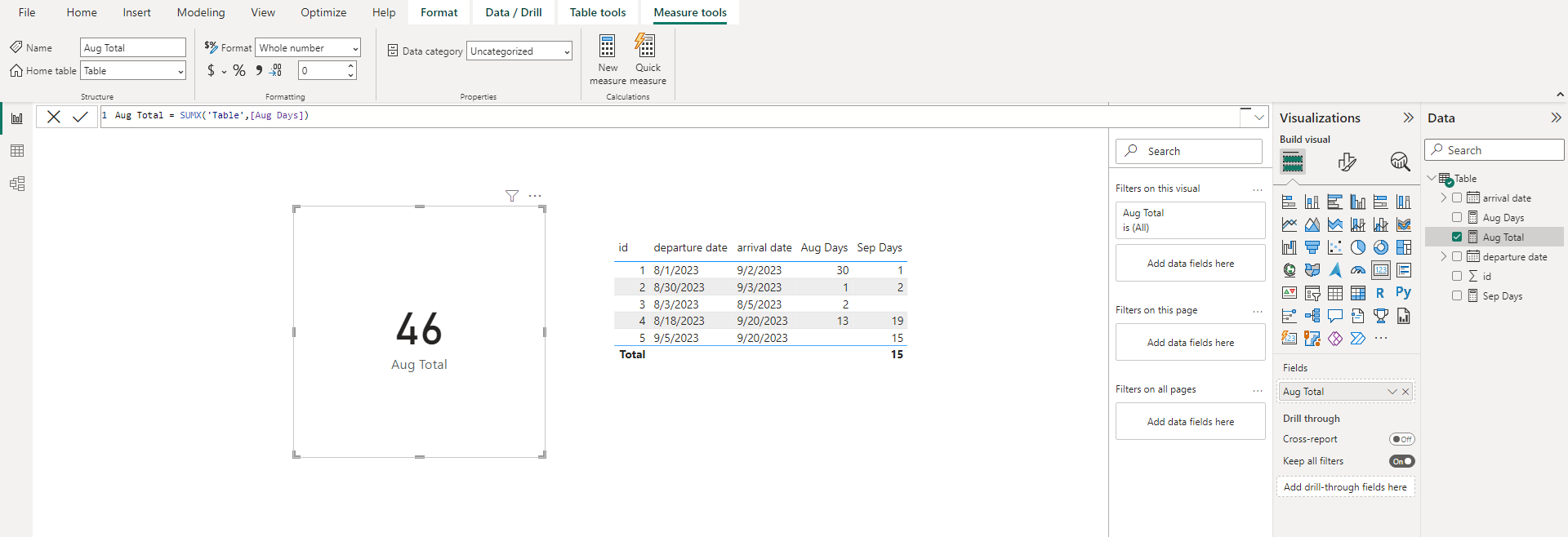Image resolution: width=1568 pixels, height=537 pixels.
Task: Choose the Scatter chart visual
Action: pos(1335,247)
